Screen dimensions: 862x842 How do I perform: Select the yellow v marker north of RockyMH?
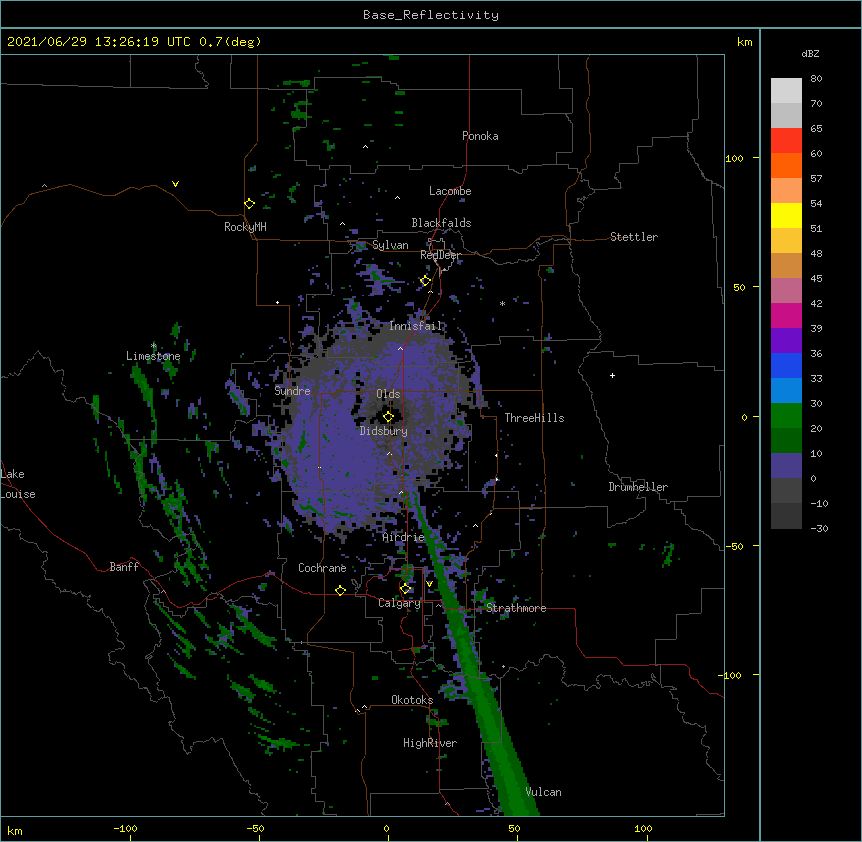pyautogui.click(x=175, y=184)
